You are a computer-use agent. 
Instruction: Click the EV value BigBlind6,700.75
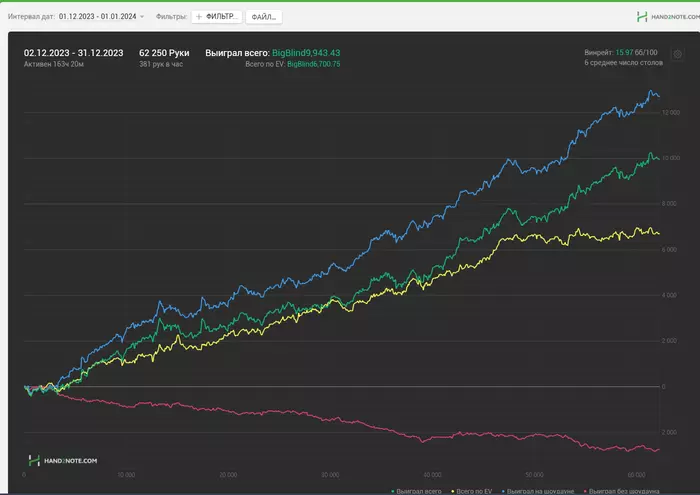click(313, 64)
